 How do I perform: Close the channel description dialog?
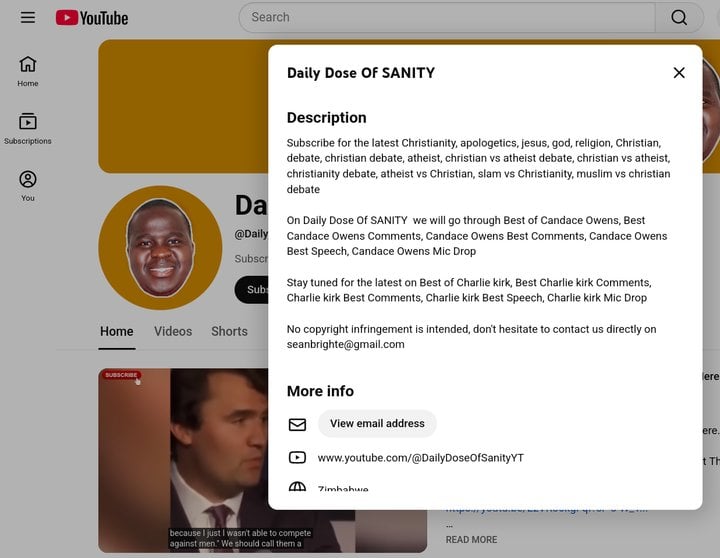click(679, 73)
